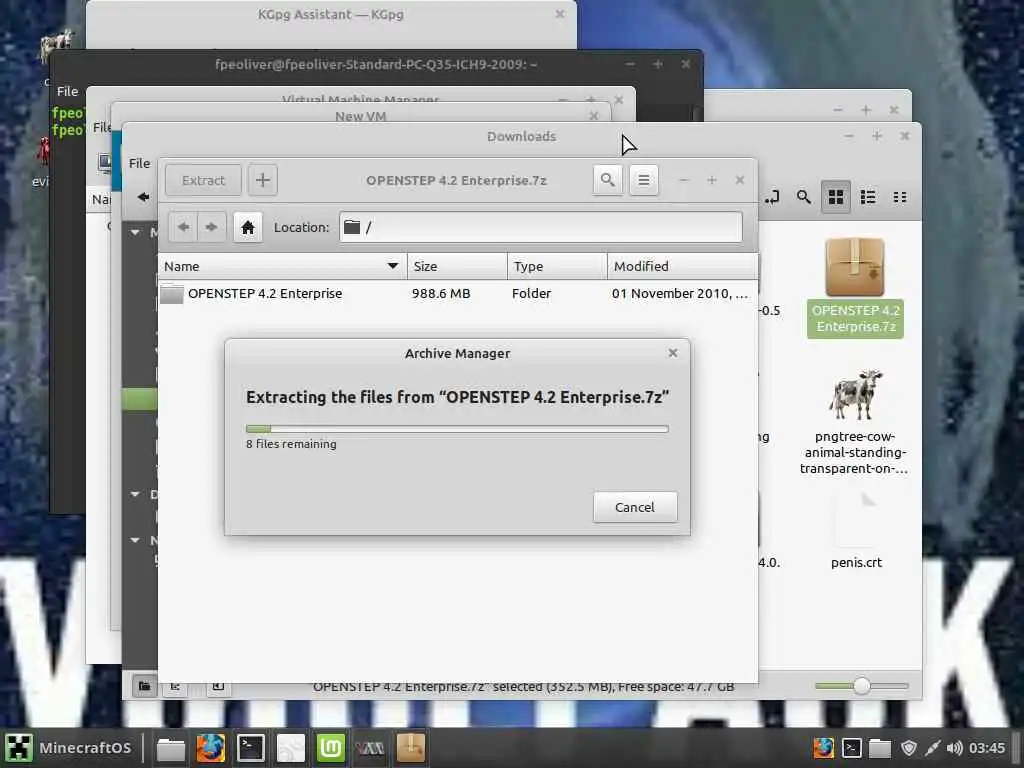Select the pngtree-cow image file in Downloads
This screenshot has width=1024, height=768.
pos(855,422)
